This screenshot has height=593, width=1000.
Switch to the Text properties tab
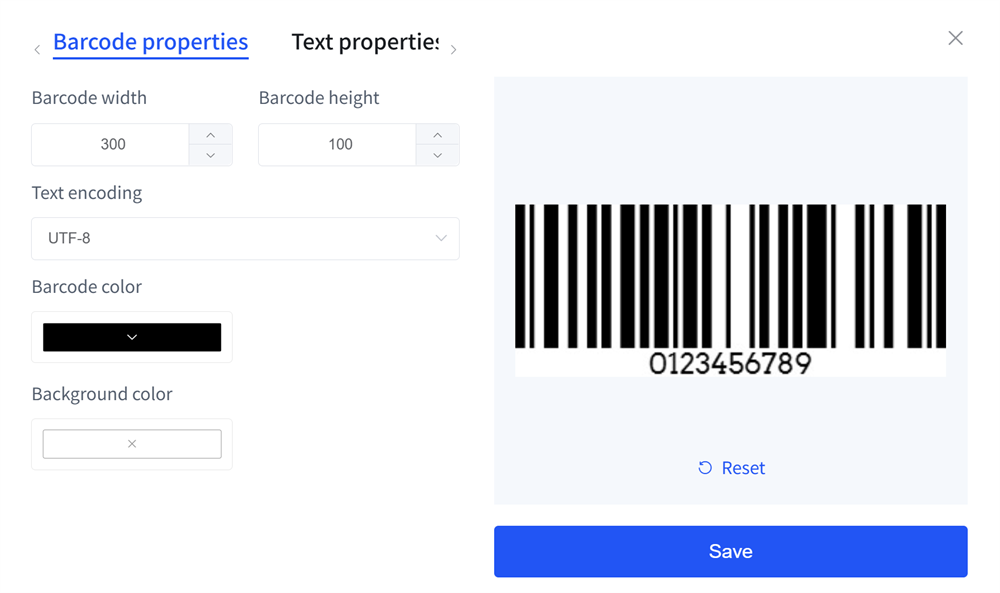pyautogui.click(x=366, y=42)
